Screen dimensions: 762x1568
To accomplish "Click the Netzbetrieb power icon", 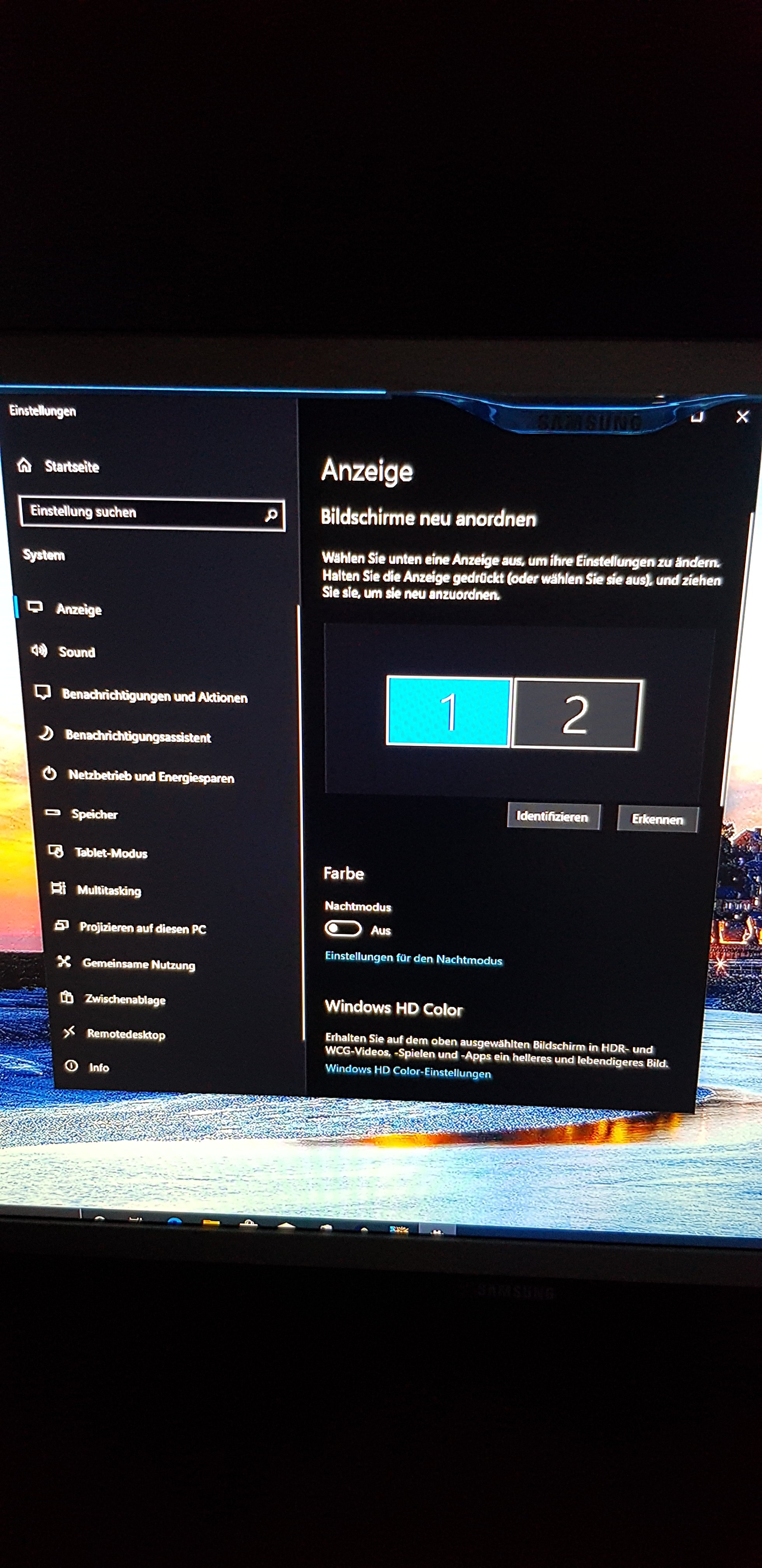I will (x=49, y=773).
